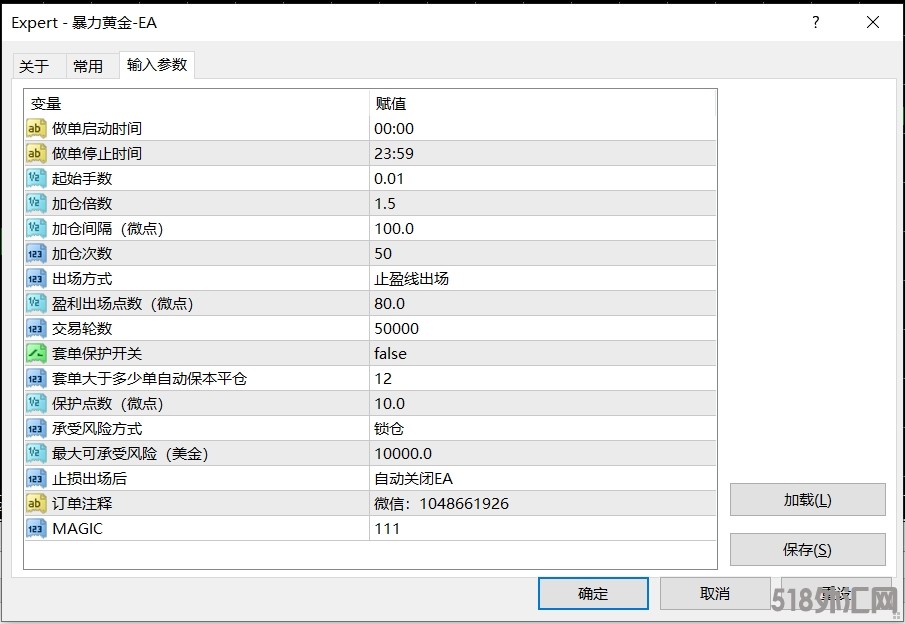905x624 pixels.
Task: Click the icon beside 做单启动时间
Action: [36, 128]
